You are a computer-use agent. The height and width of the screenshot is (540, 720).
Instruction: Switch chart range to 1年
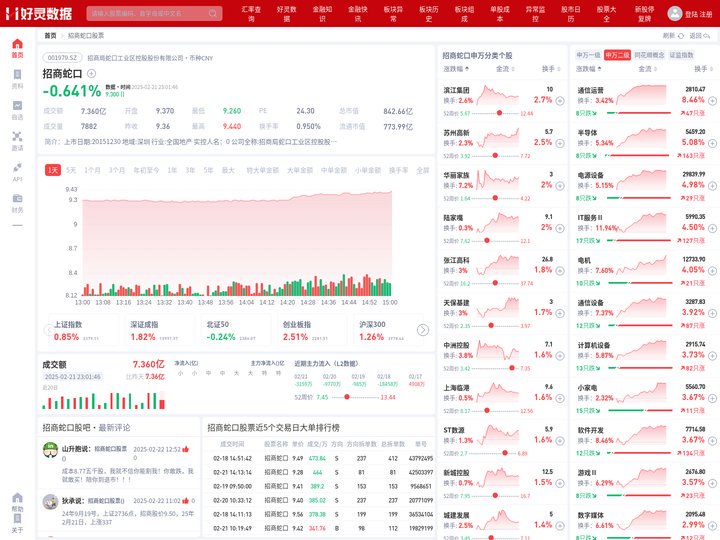coord(172,170)
